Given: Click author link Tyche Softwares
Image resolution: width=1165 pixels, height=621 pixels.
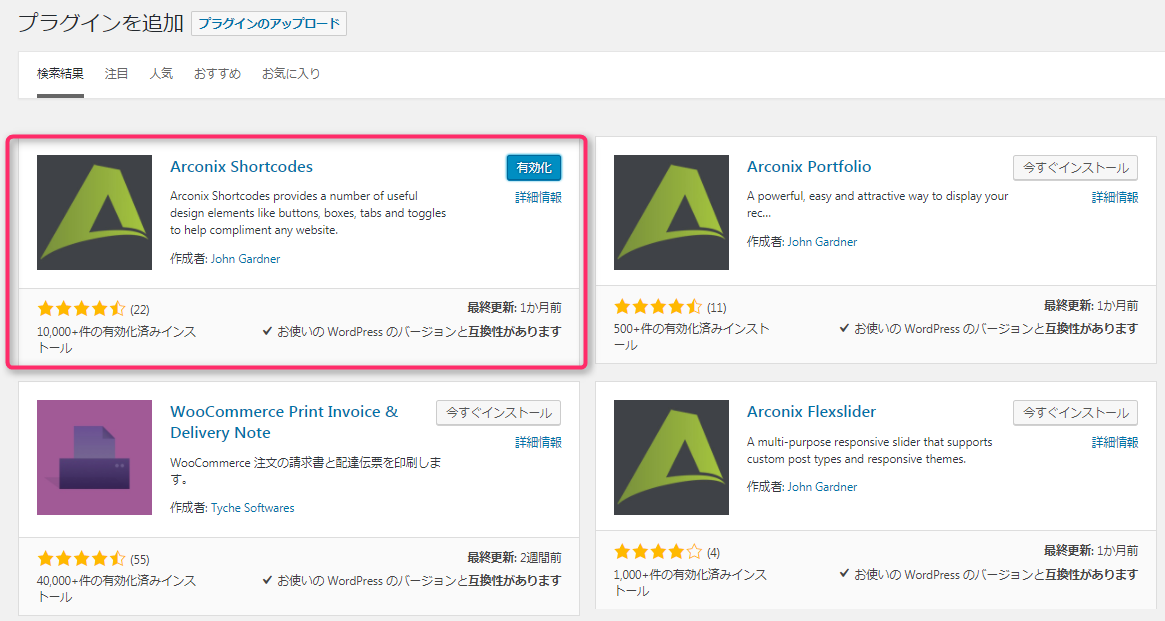Looking at the screenshot, I should [252, 508].
